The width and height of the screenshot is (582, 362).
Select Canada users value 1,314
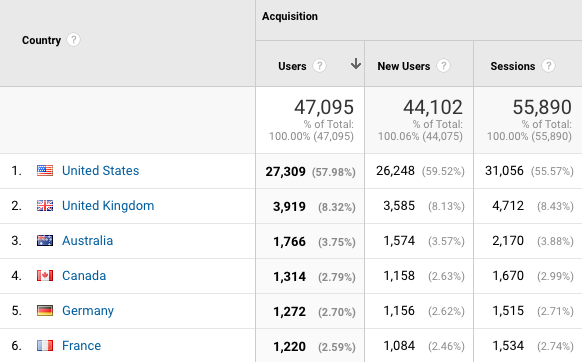pyautogui.click(x=290, y=277)
